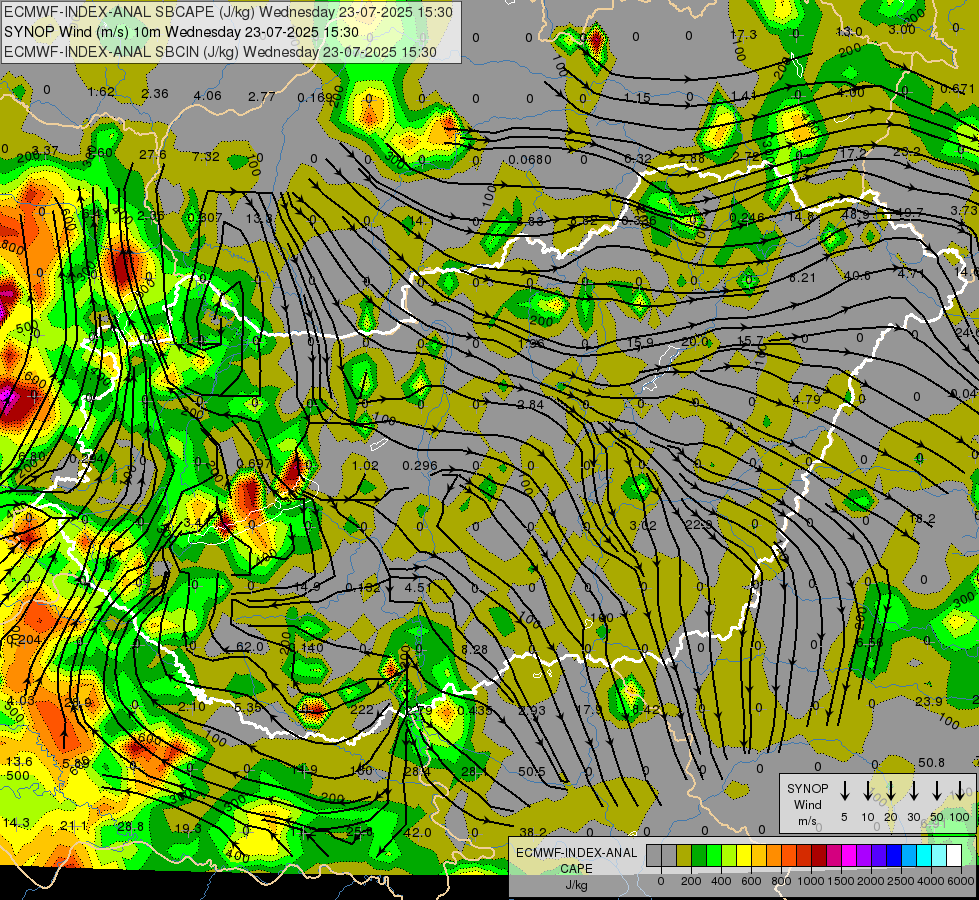Pick the olive swatch in the CAPE legend
The height and width of the screenshot is (900, 979).
tap(684, 856)
